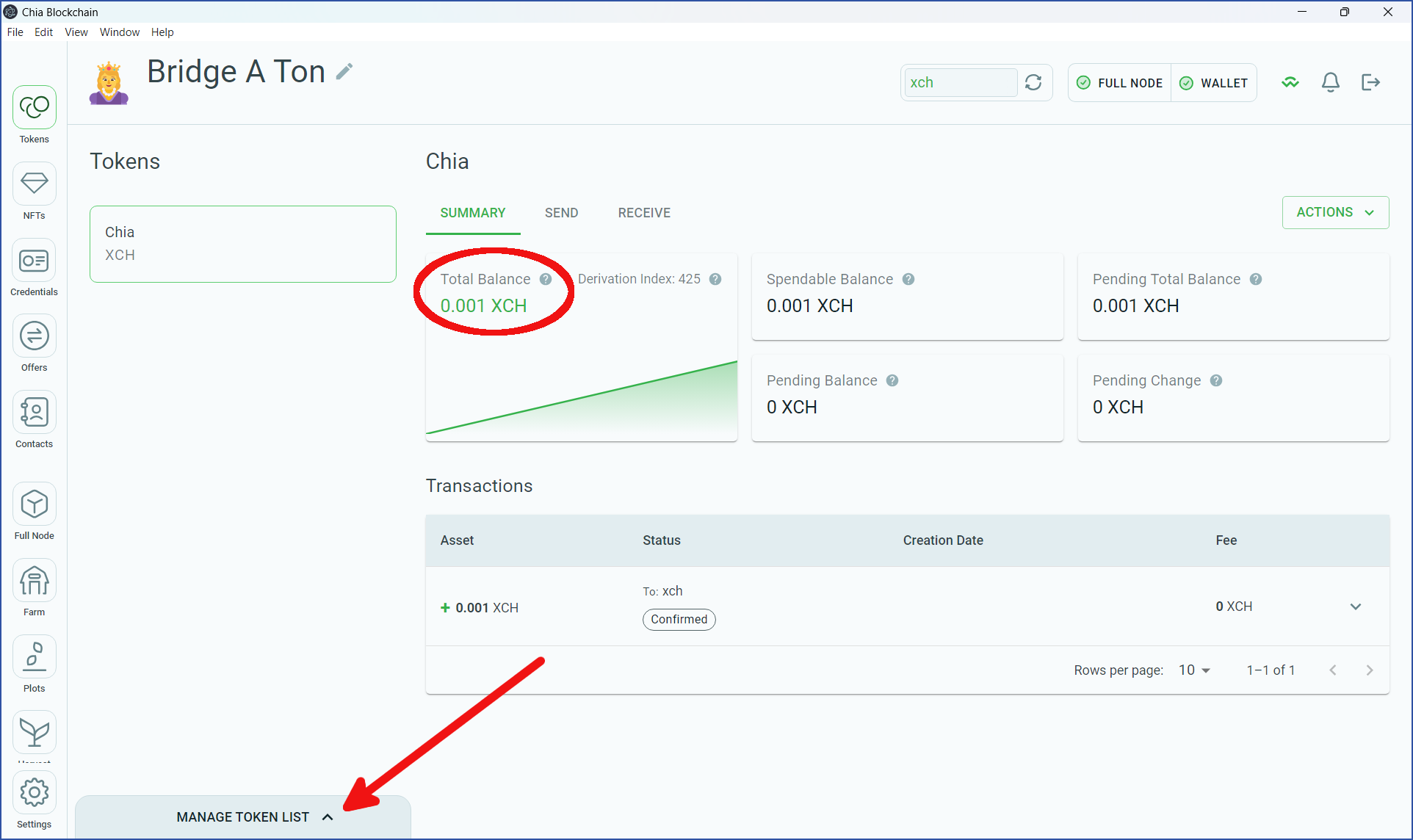Select the Chia XCH token card
Image resolution: width=1413 pixels, height=840 pixels.
coord(242,244)
